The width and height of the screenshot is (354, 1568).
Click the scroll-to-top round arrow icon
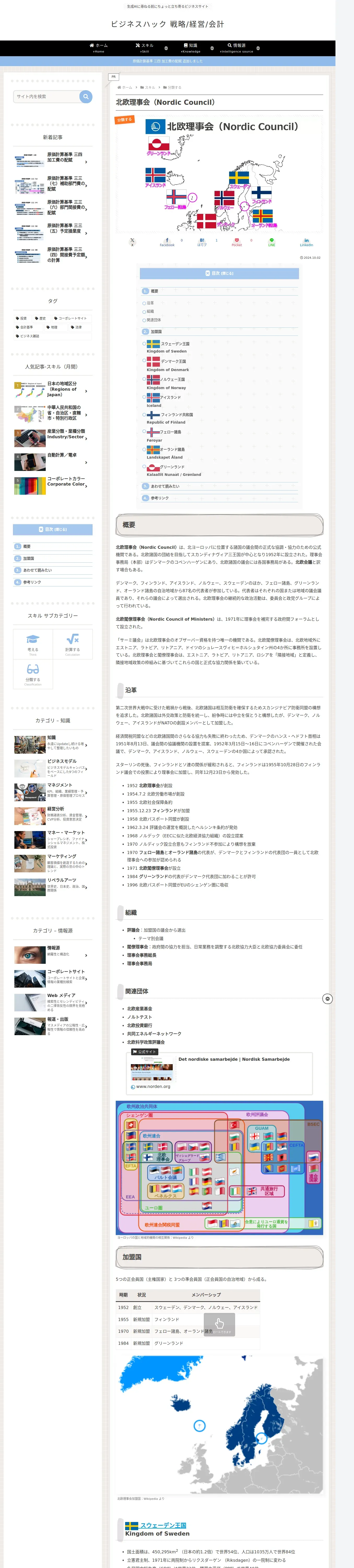(x=327, y=999)
